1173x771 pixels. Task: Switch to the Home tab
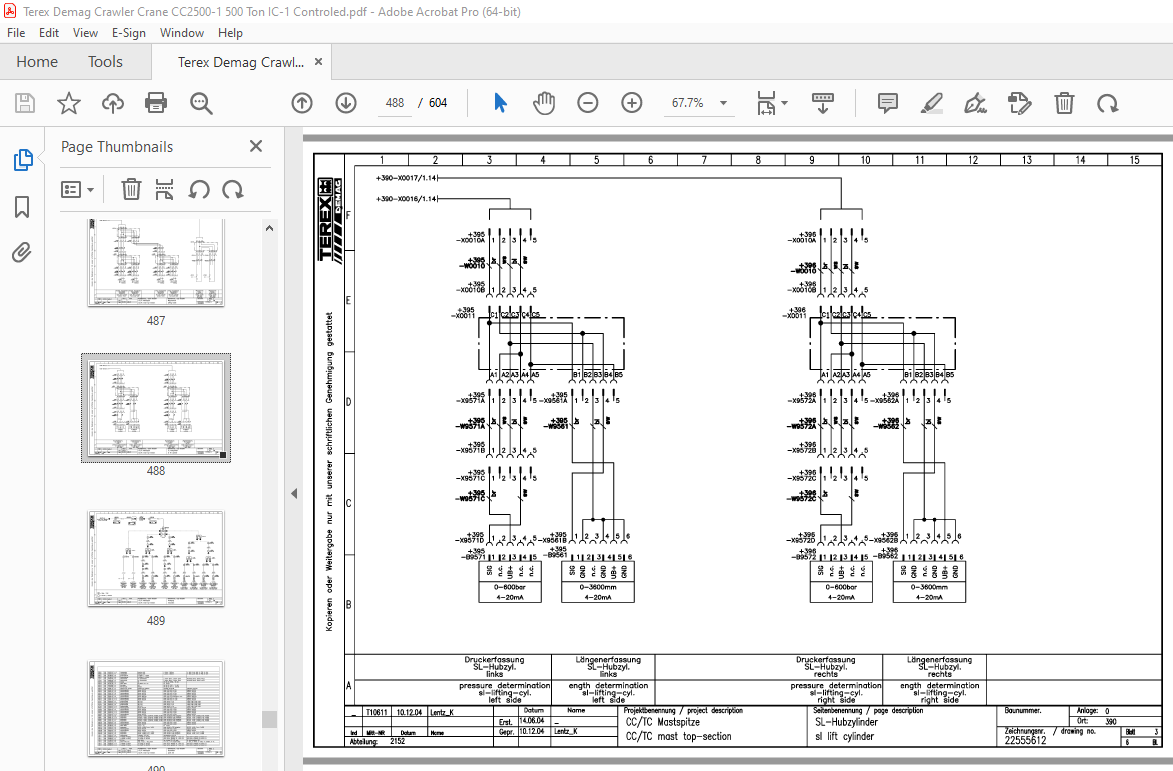(37, 62)
